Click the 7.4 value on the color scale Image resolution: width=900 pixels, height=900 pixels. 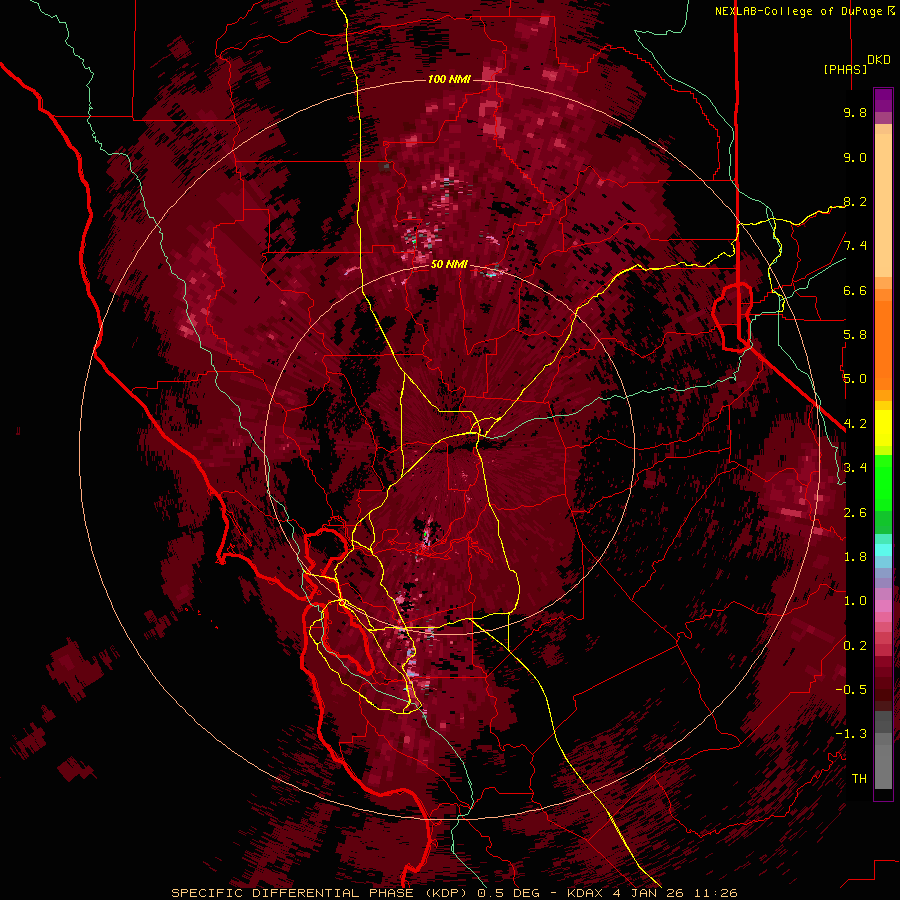point(855,246)
